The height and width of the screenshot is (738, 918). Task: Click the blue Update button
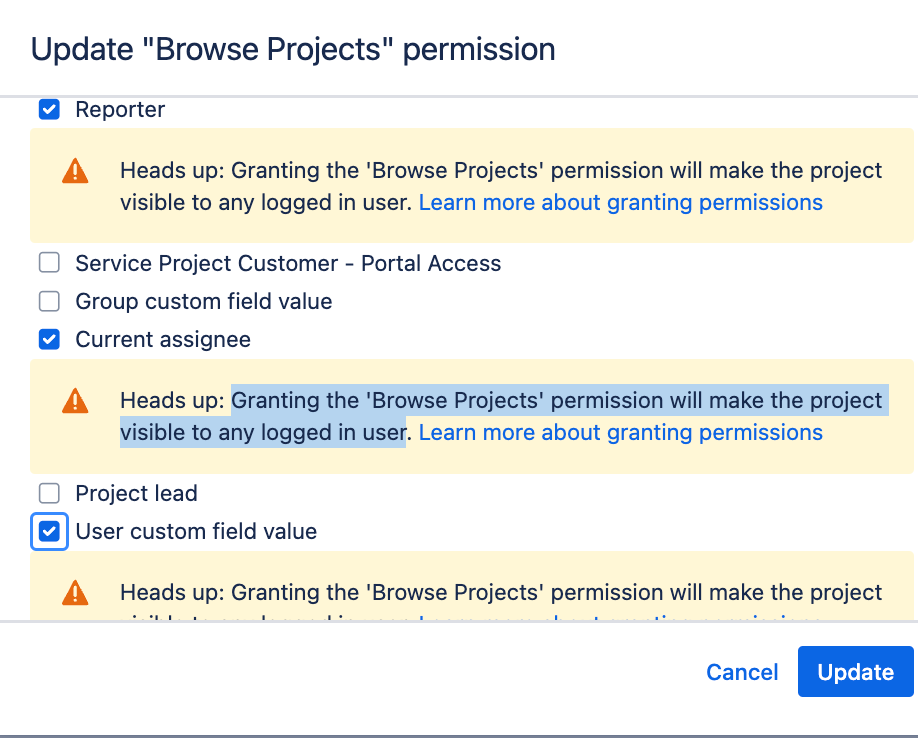pos(855,672)
